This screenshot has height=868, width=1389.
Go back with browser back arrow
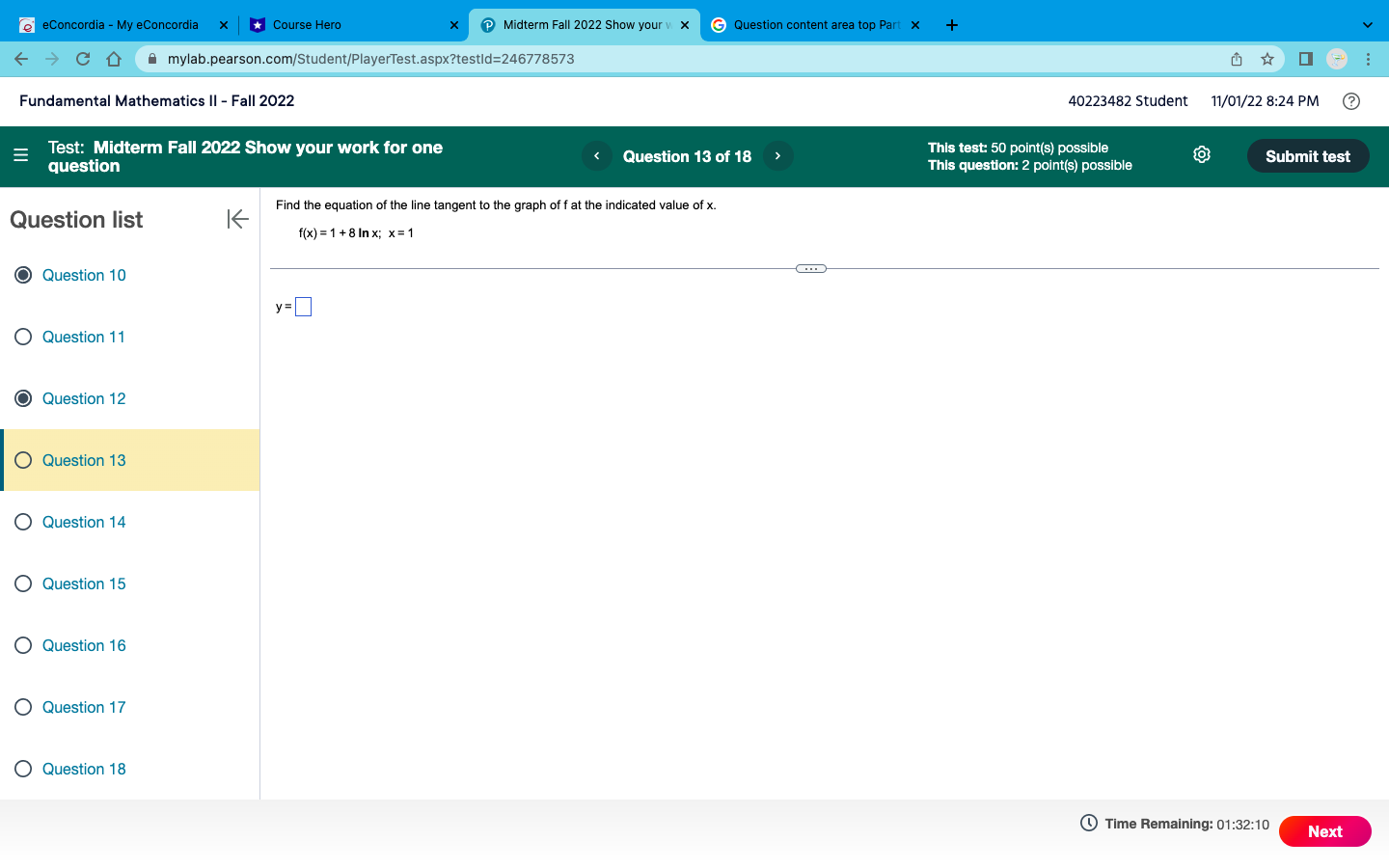pyautogui.click(x=21, y=59)
